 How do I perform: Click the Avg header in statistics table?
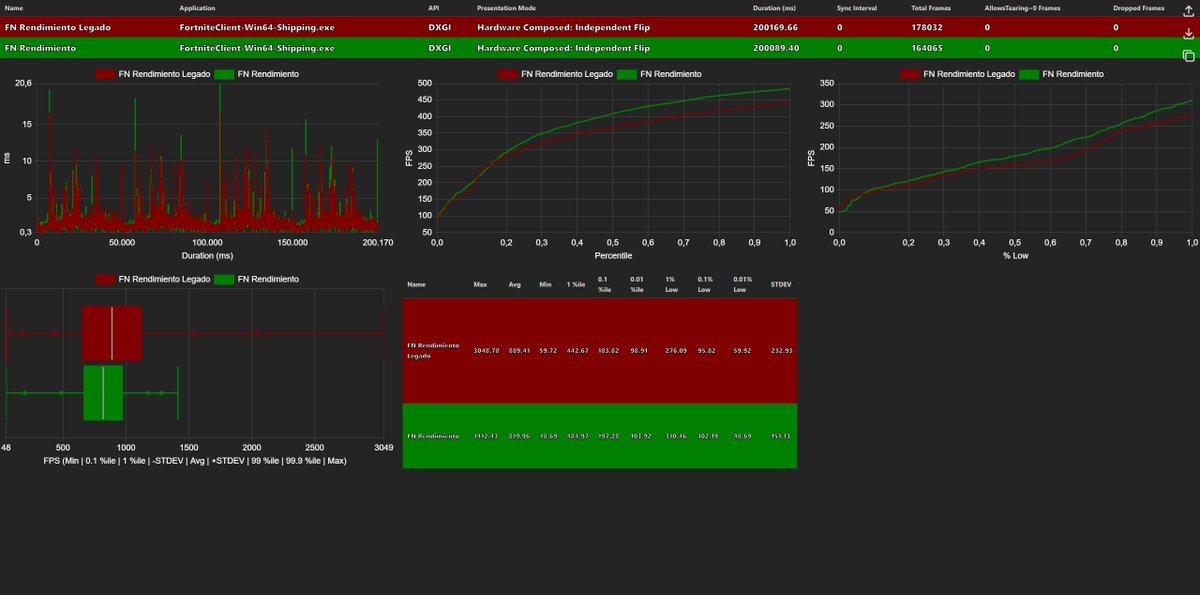click(x=514, y=284)
